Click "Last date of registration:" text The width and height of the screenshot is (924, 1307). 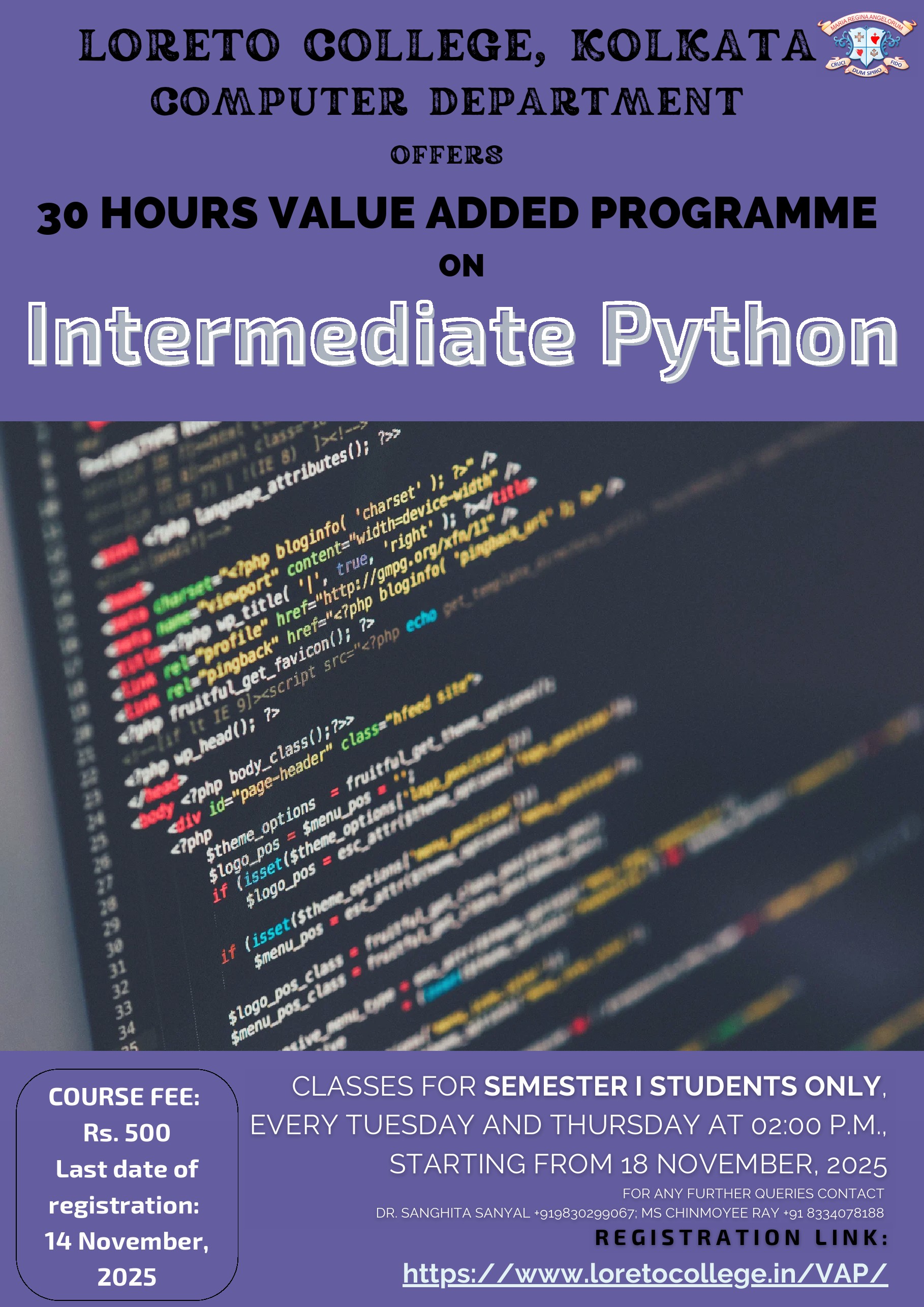(127, 1187)
